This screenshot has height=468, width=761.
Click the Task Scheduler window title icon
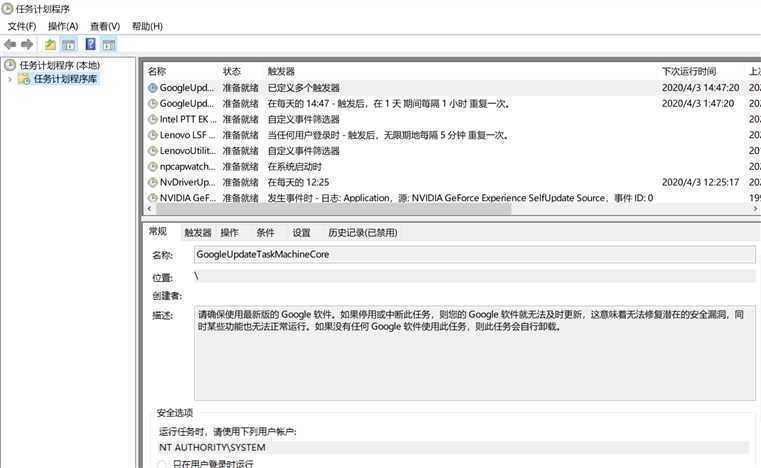(7, 8)
